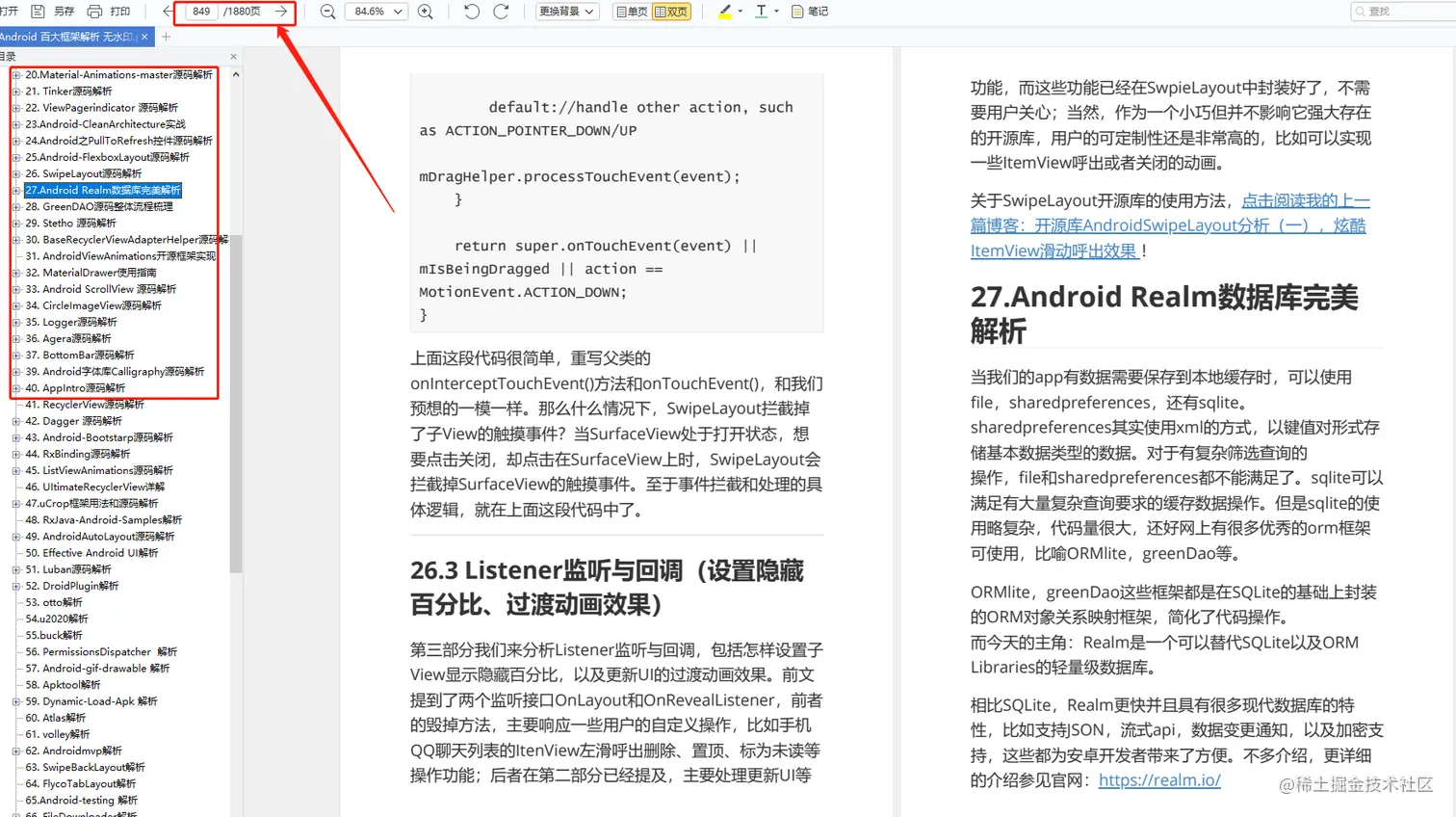
Task: Open 30. BaseRecyclerViewAdapterHelper entry
Action: pyautogui.click(x=126, y=240)
